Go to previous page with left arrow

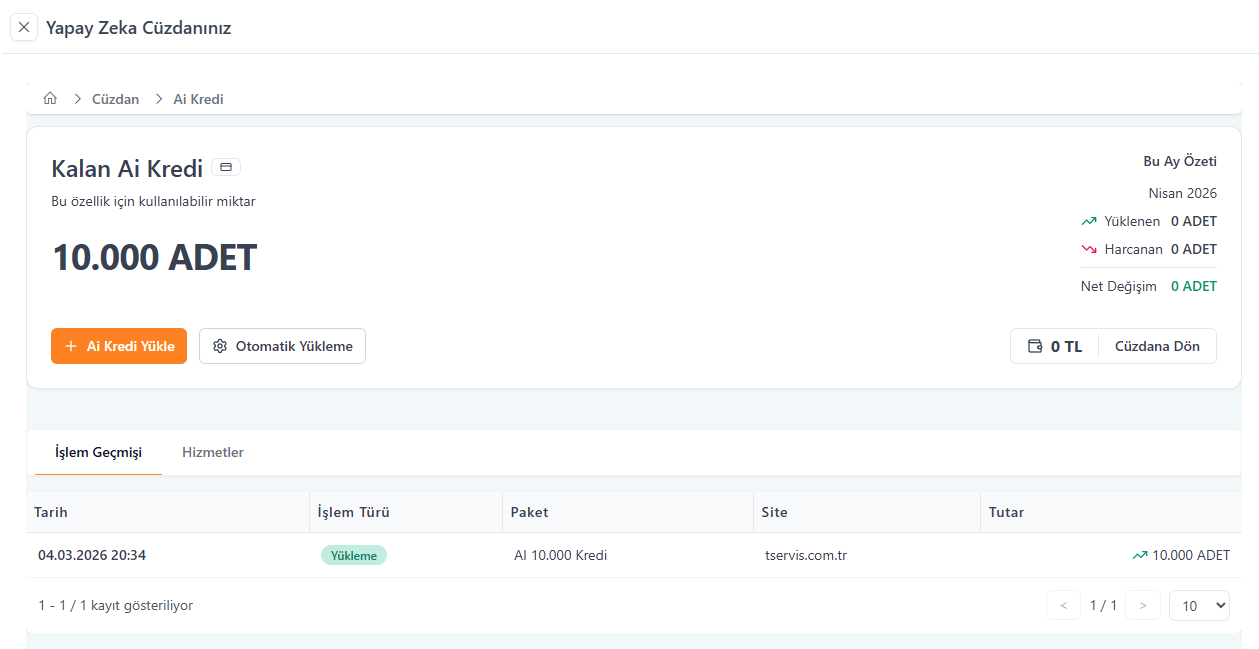pyautogui.click(x=1063, y=605)
